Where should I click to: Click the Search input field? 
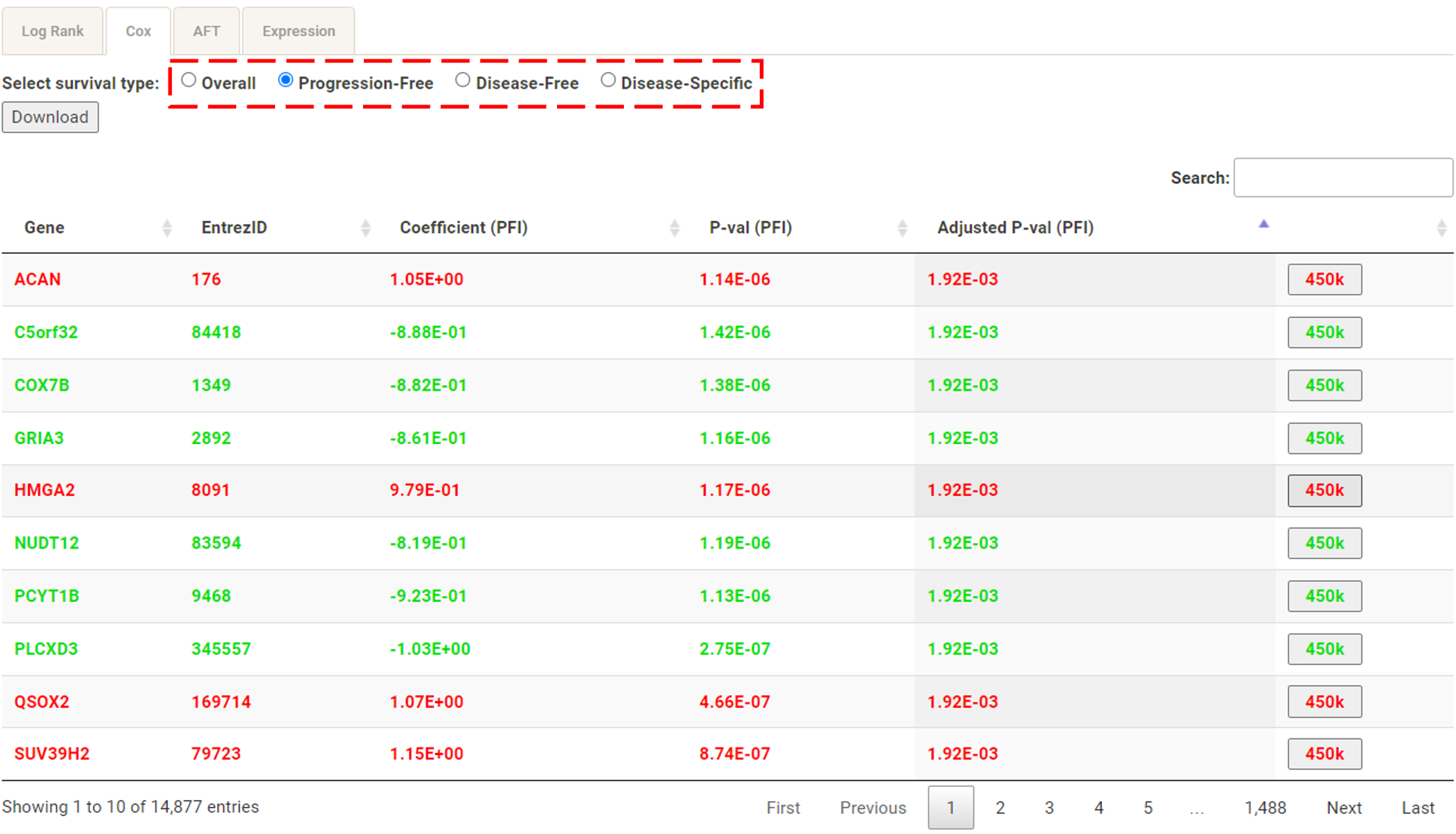point(1342,178)
